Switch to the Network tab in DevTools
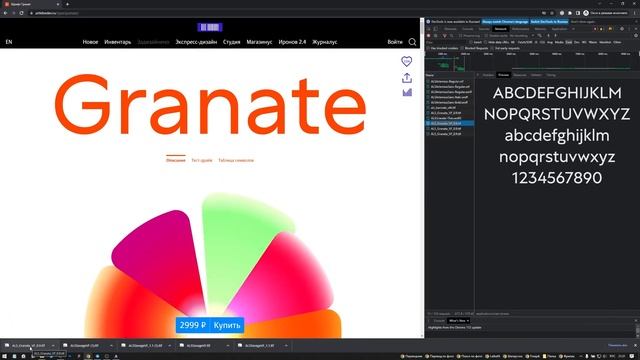This screenshot has height=360, width=640. tap(500, 29)
